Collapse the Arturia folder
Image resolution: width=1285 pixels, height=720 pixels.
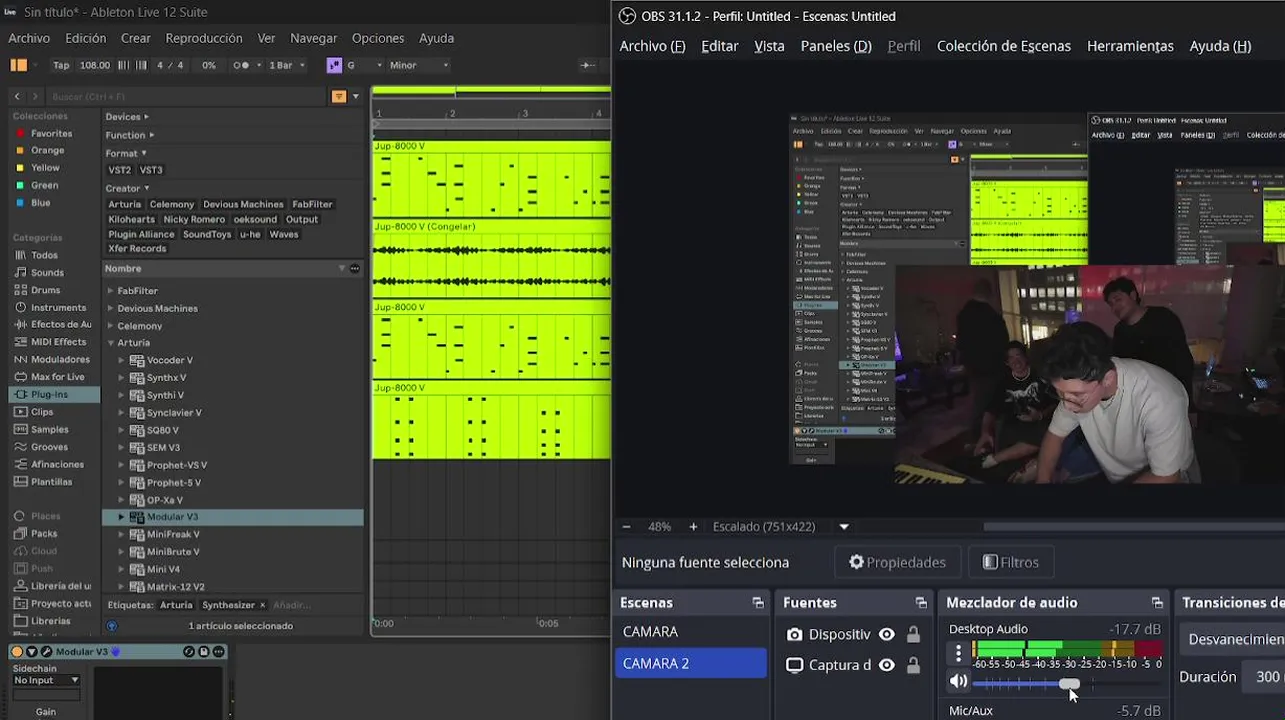click(111, 343)
